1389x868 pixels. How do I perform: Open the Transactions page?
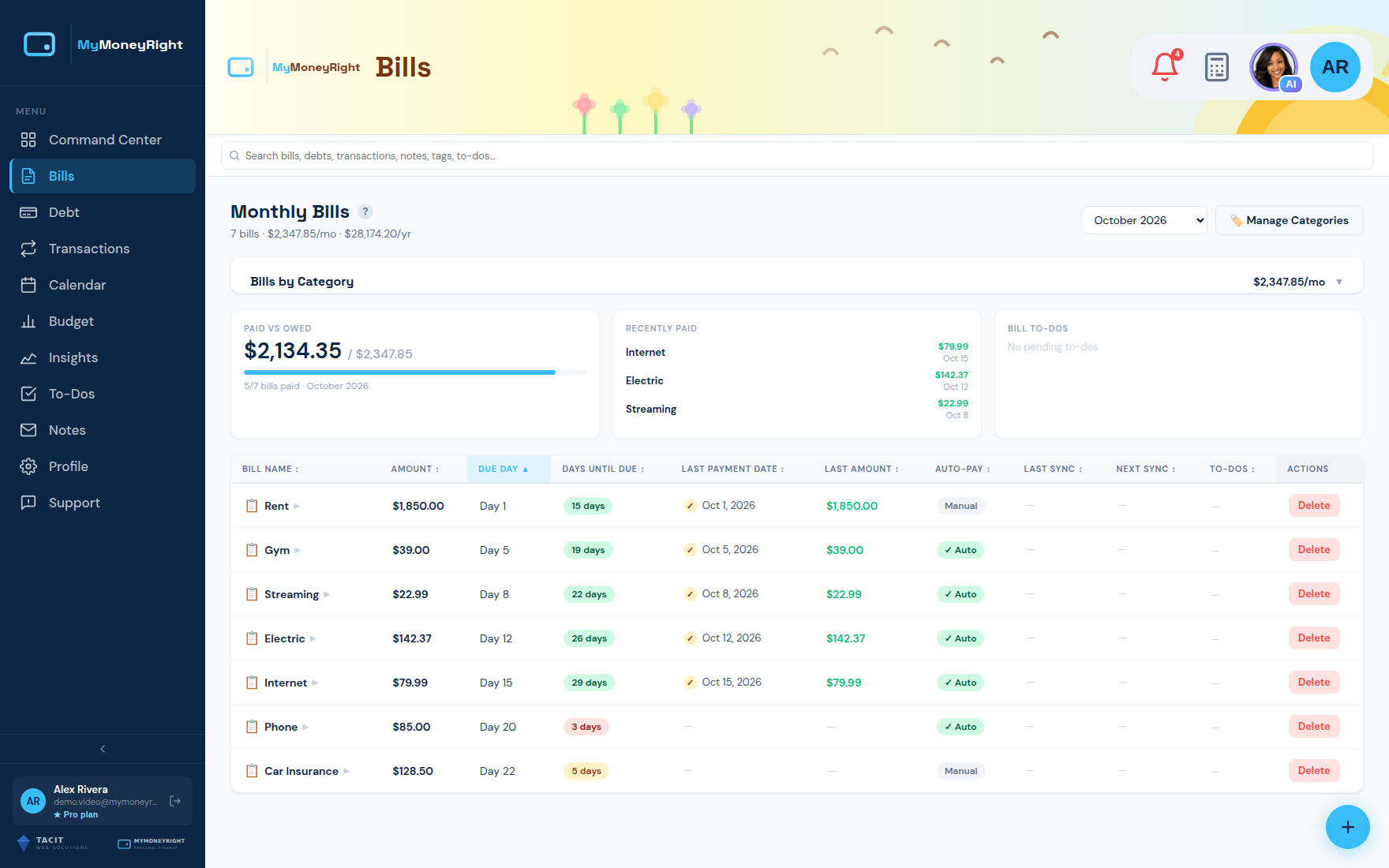103,249
